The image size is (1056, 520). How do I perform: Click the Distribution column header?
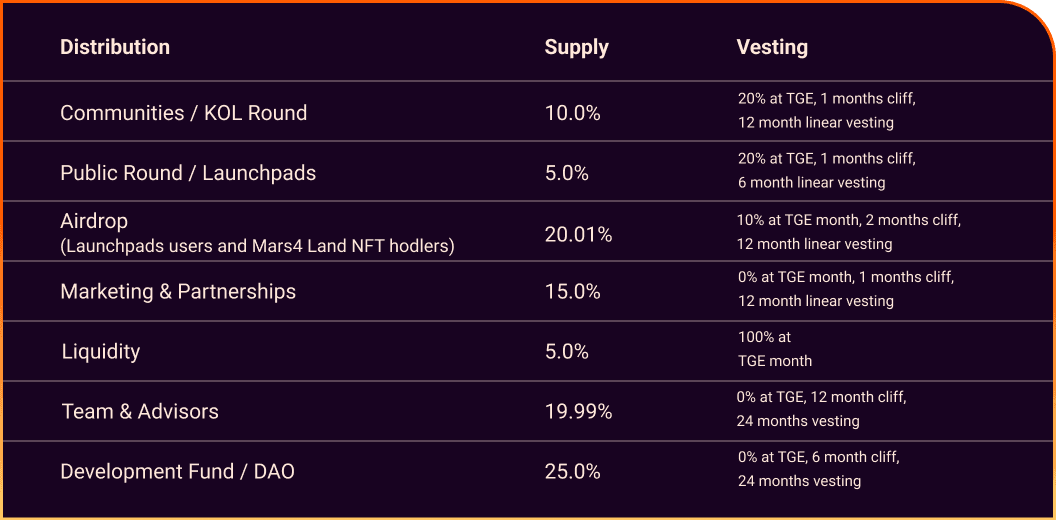click(115, 47)
